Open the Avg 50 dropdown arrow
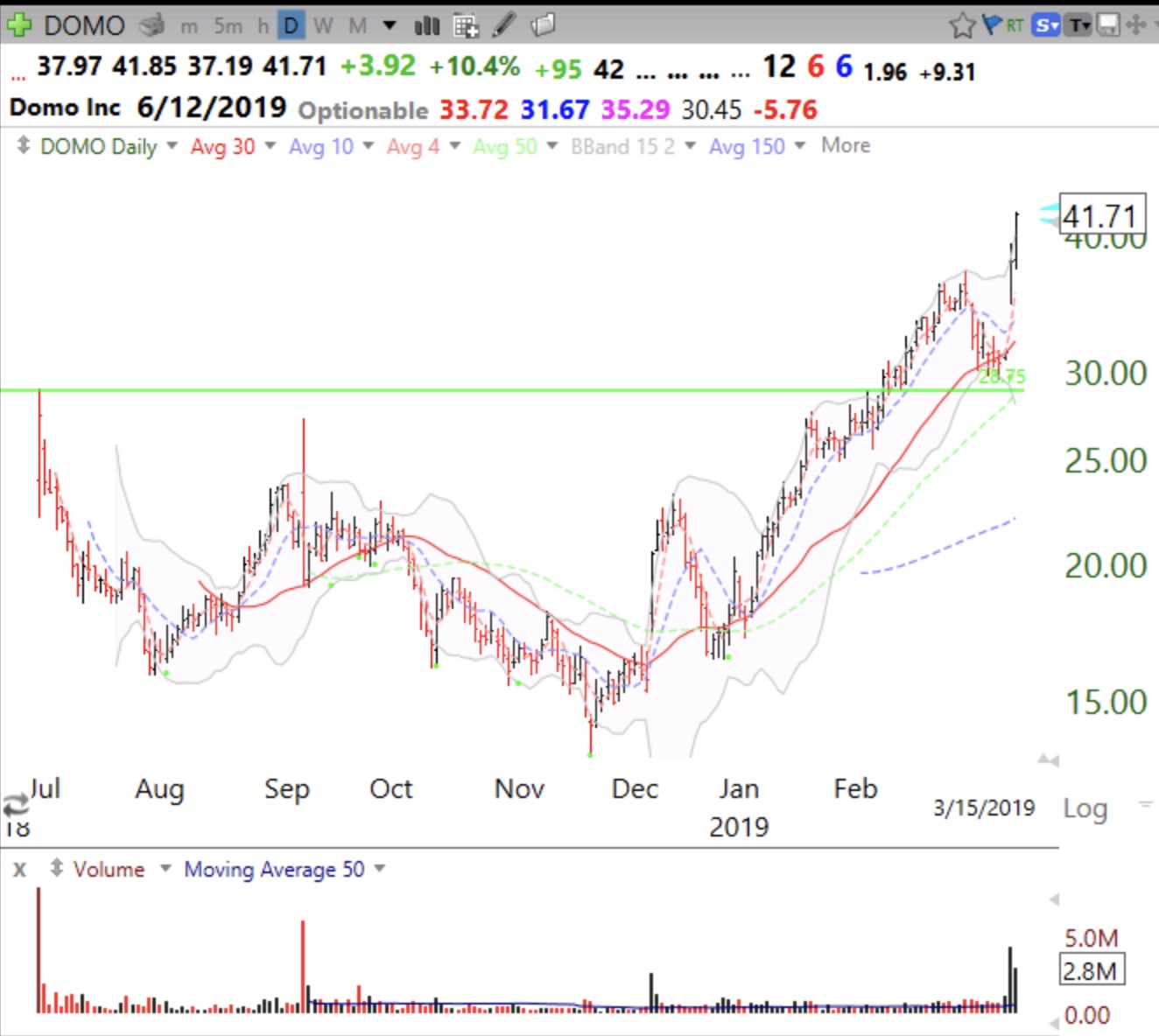This screenshot has height=1036, width=1159. 551,145
